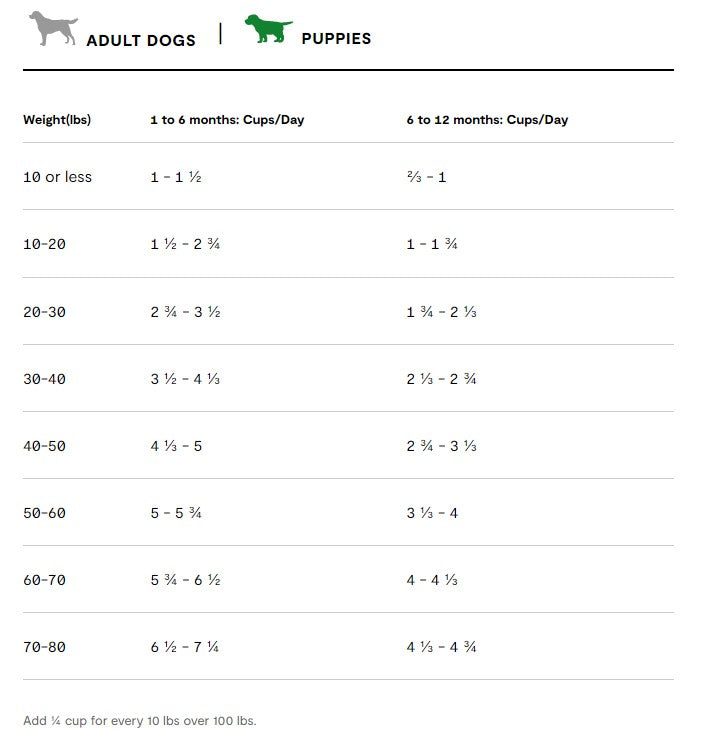The height and width of the screenshot is (729, 714).
Task: Click the 6 ½ - 7 ¼ cups value
Action: point(185,647)
